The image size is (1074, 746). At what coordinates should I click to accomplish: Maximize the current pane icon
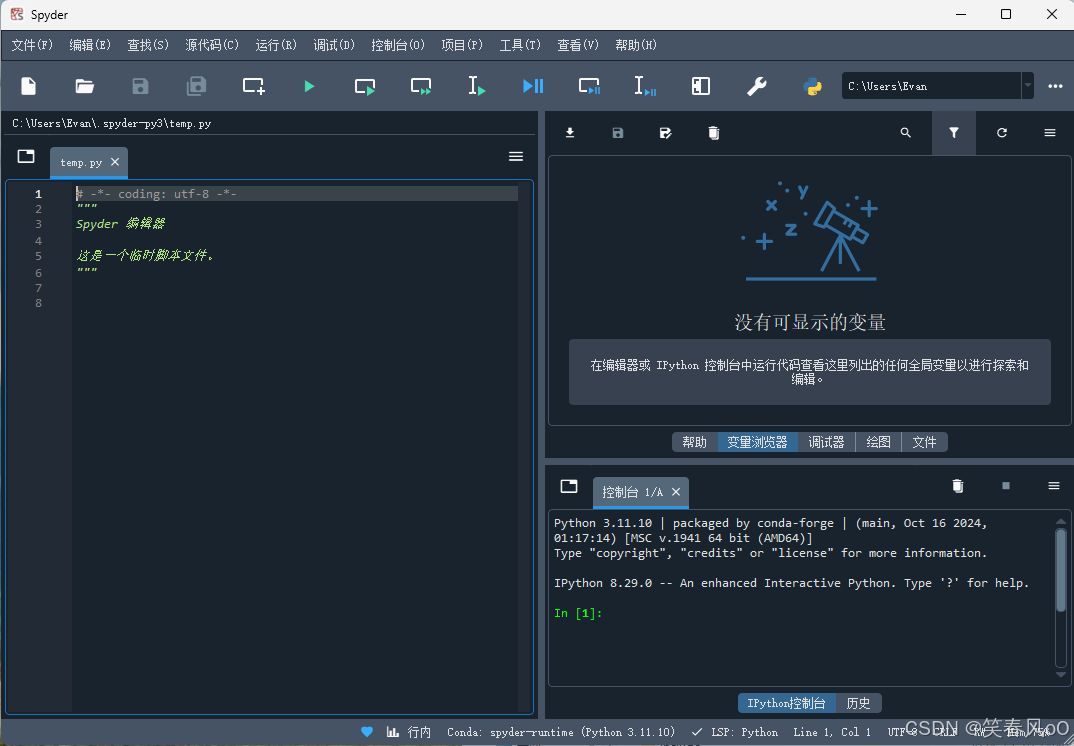tap(701, 86)
